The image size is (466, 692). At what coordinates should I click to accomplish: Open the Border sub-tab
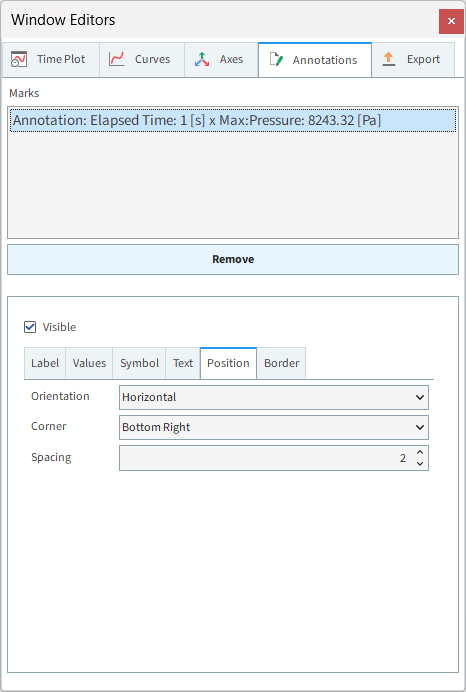(281, 363)
